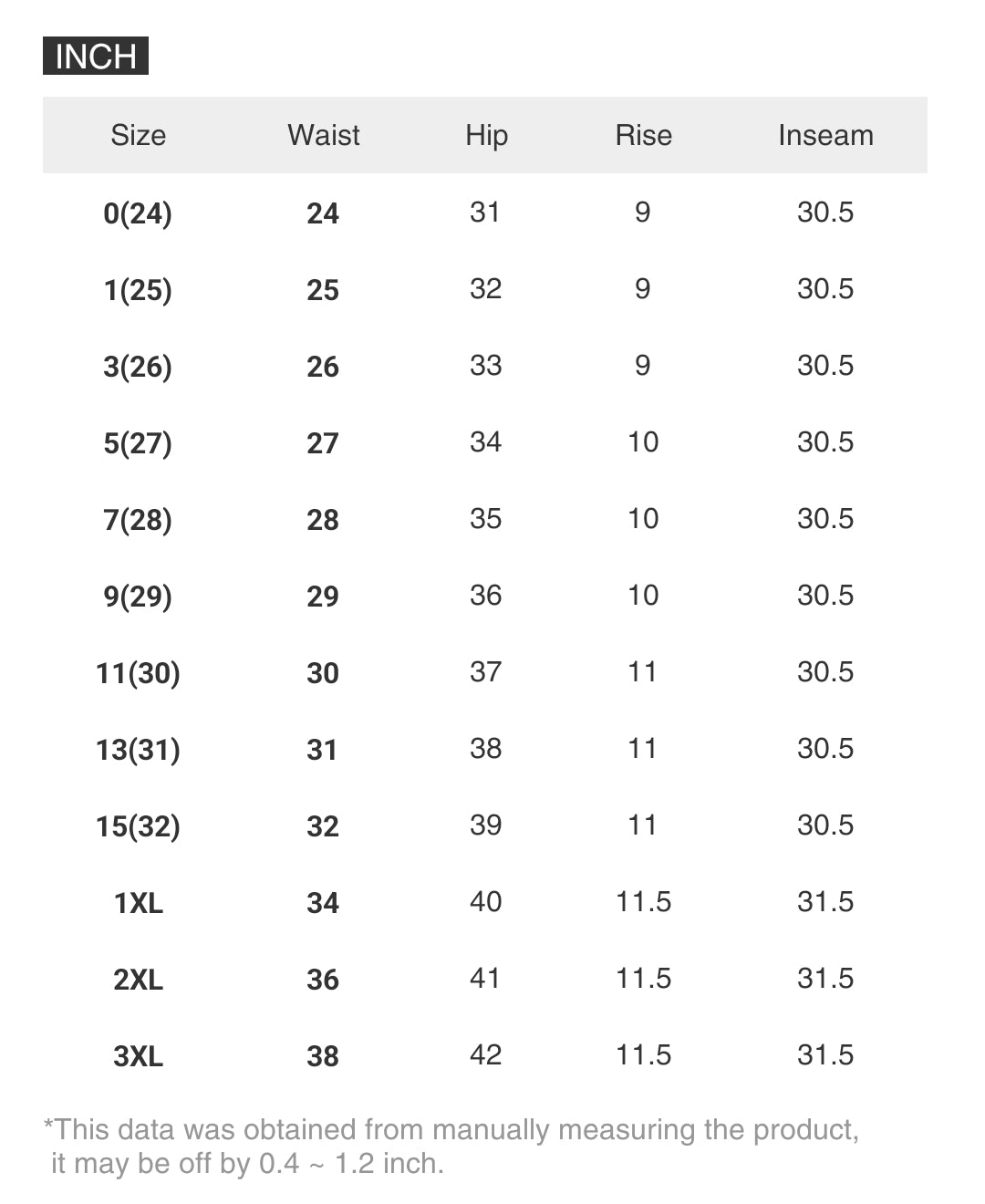Click waist value 38 in 3XL row
985x1204 pixels.
(323, 1056)
